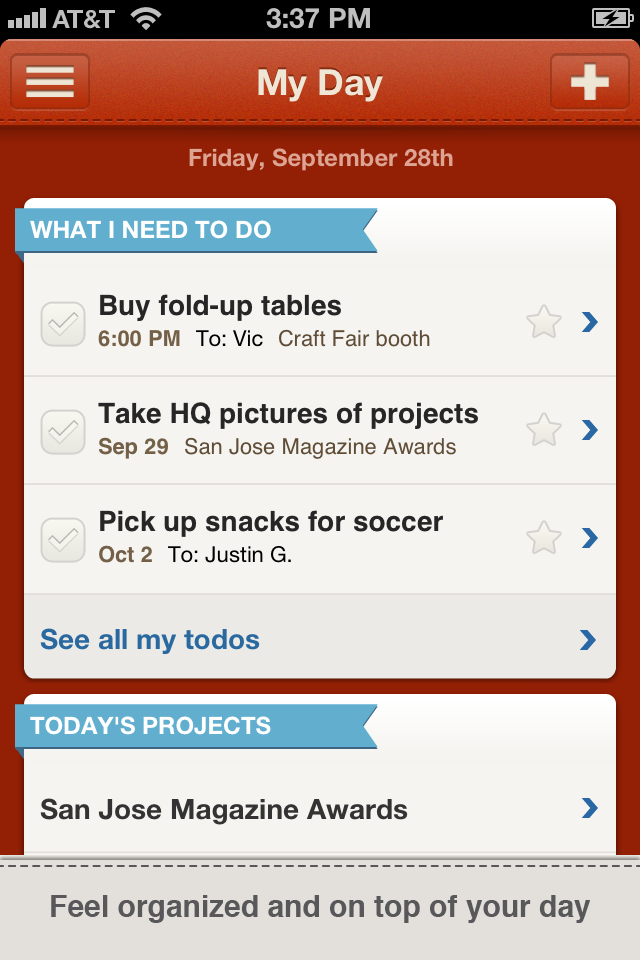
Task: Tap the plus add button
Action: [x=589, y=82]
